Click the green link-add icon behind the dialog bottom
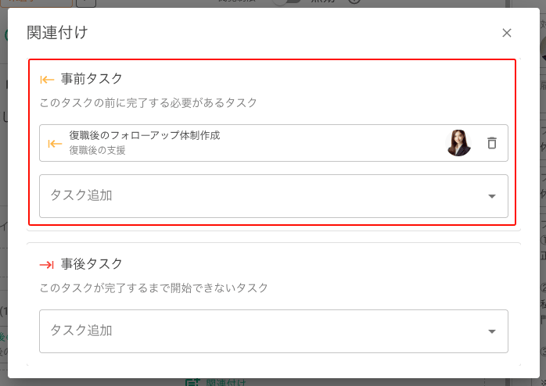The image size is (546, 386). point(193,382)
